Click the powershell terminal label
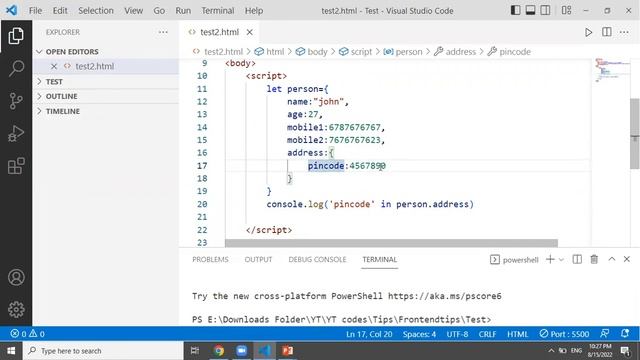This screenshot has width=640, height=360. click(x=514, y=260)
